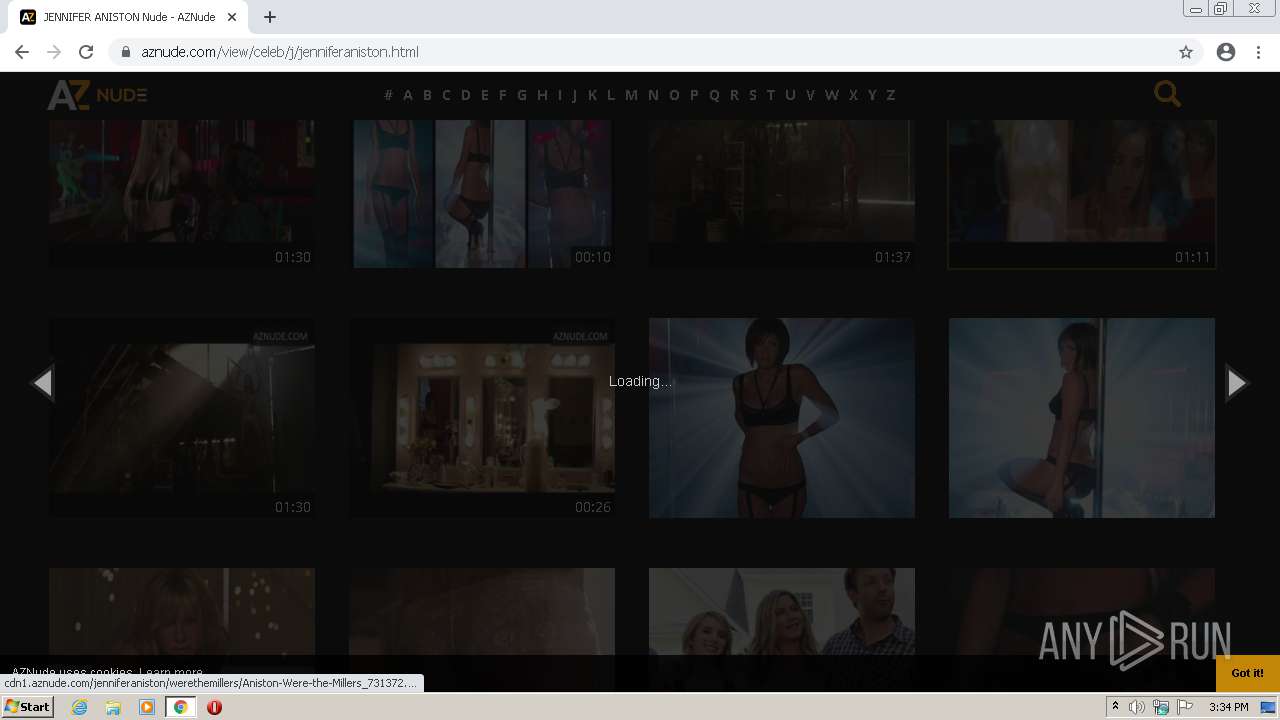Viewport: 1280px width, 720px height.
Task: Reload the current page
Action: [86, 52]
